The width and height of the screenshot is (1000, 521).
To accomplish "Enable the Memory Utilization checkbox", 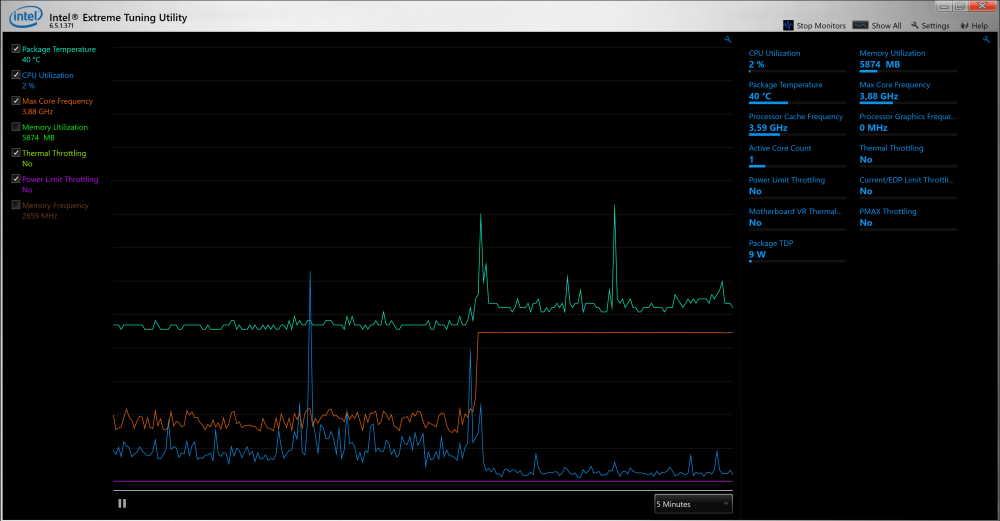I will point(15,127).
